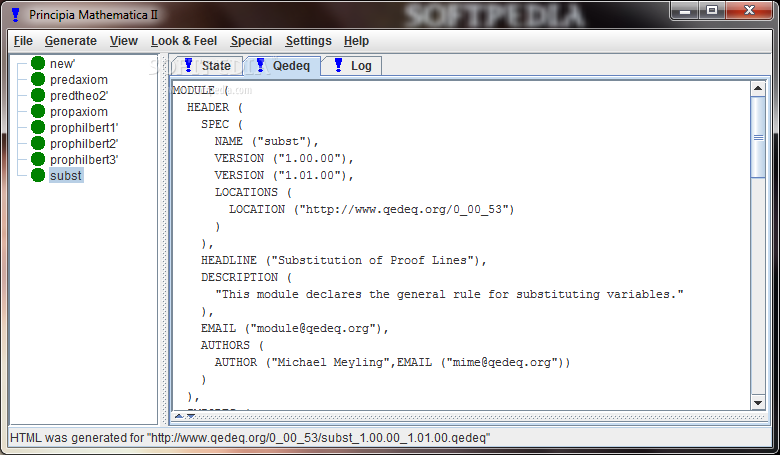The height and width of the screenshot is (455, 780).
Task: Select the propaxiom module
Action: 79,111
